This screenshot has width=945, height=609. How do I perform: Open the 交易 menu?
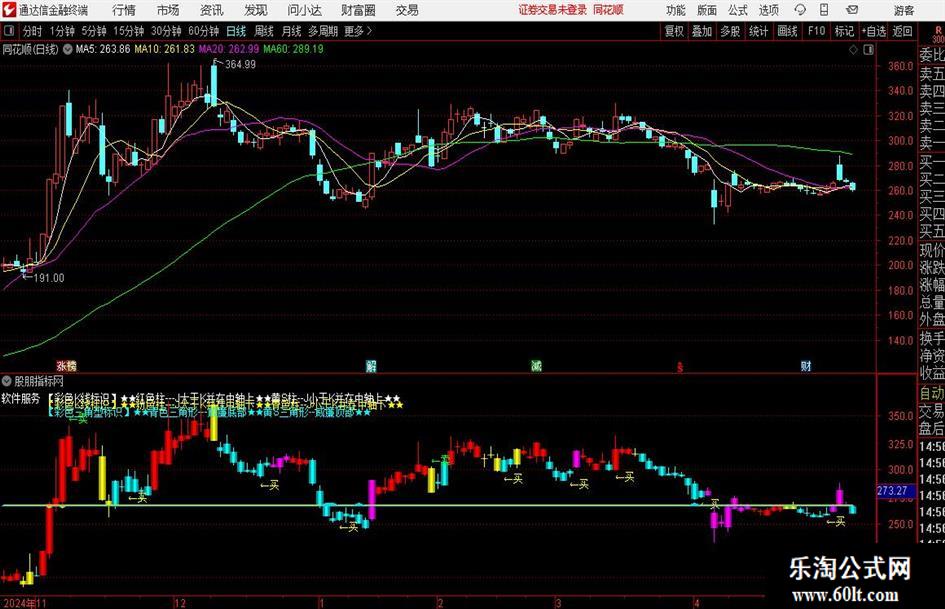[x=407, y=10]
